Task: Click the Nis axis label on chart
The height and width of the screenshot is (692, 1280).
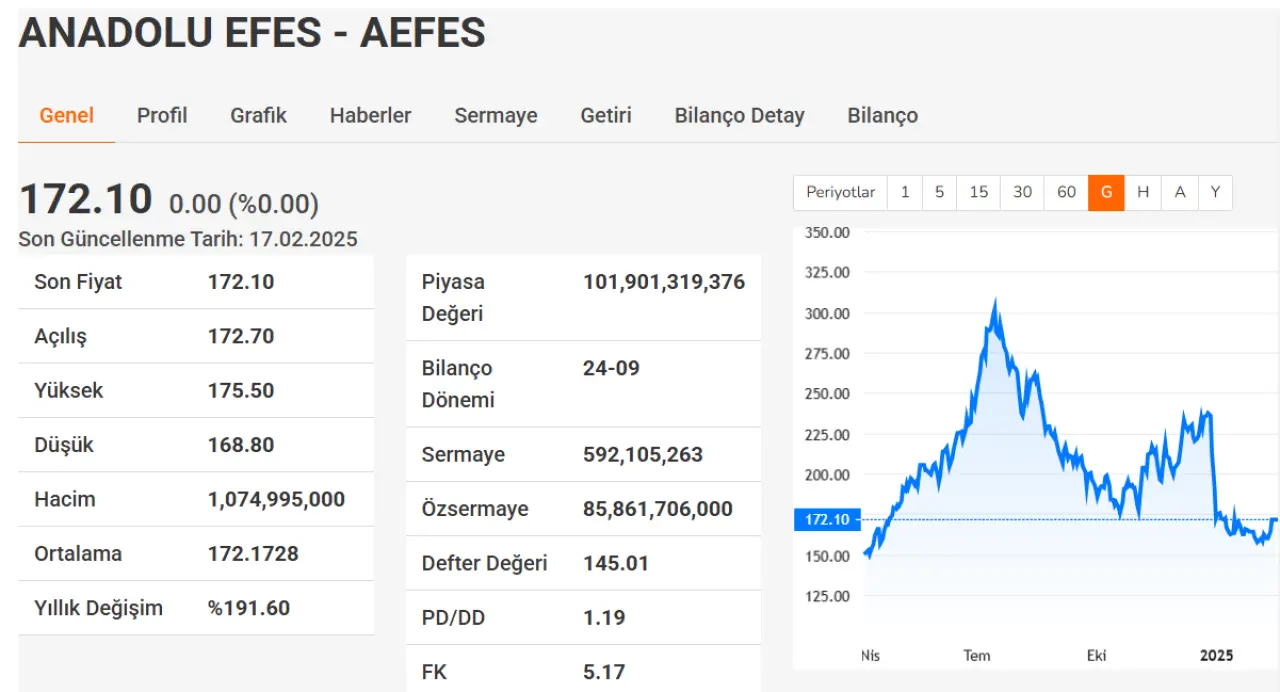Action: tap(871, 656)
